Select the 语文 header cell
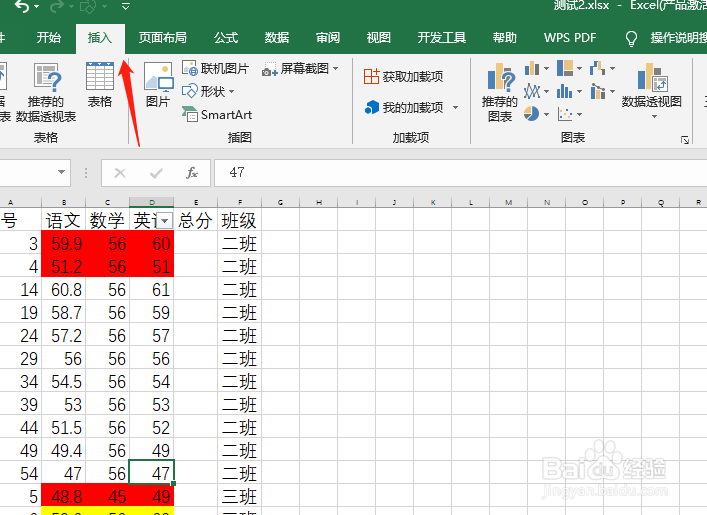This screenshot has height=515, width=707. click(x=63, y=220)
